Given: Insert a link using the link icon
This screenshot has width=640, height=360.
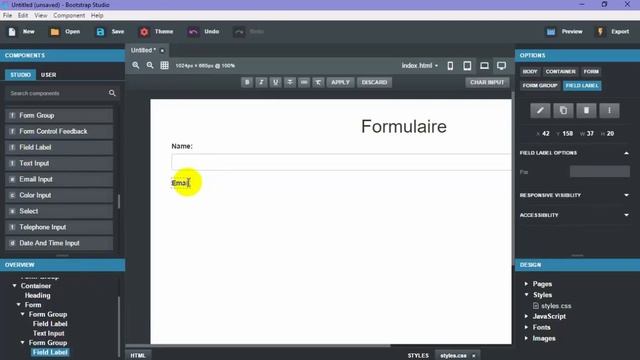Looking at the screenshot, I should coord(304,82).
